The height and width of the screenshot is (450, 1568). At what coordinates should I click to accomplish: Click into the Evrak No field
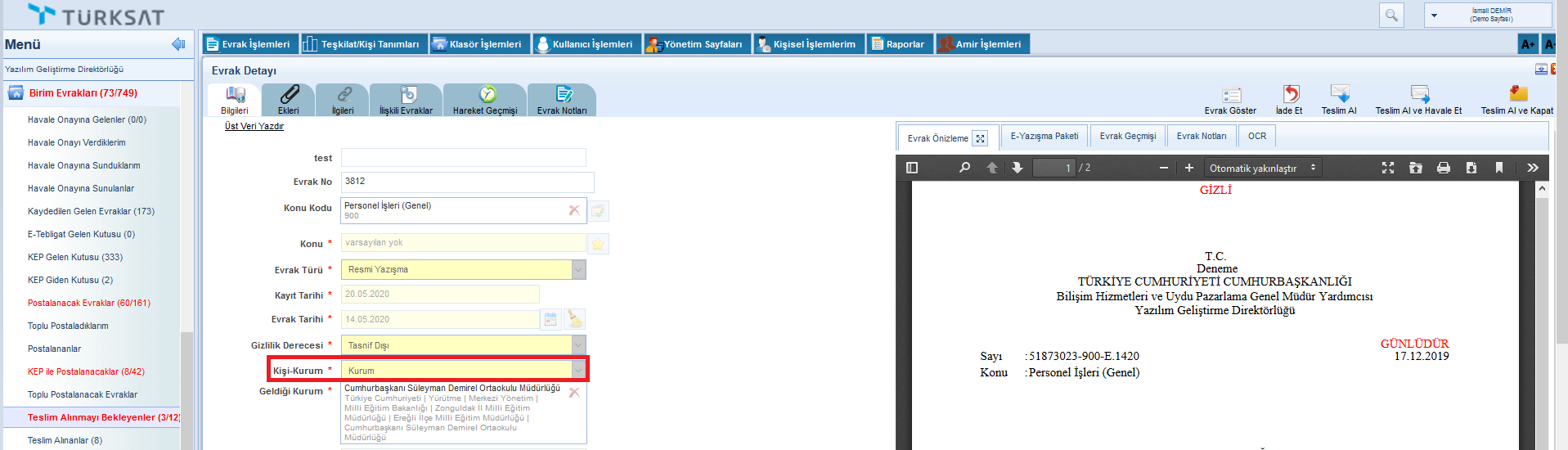[x=466, y=182]
